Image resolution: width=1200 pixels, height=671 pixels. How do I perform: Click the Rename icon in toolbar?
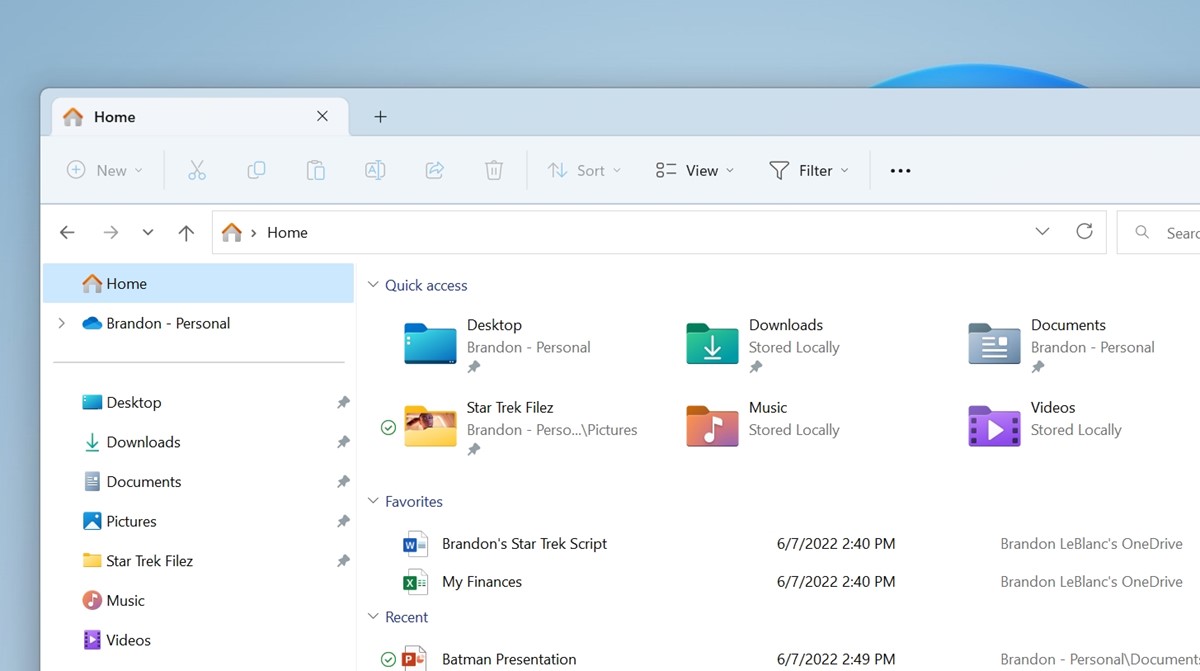pos(375,171)
